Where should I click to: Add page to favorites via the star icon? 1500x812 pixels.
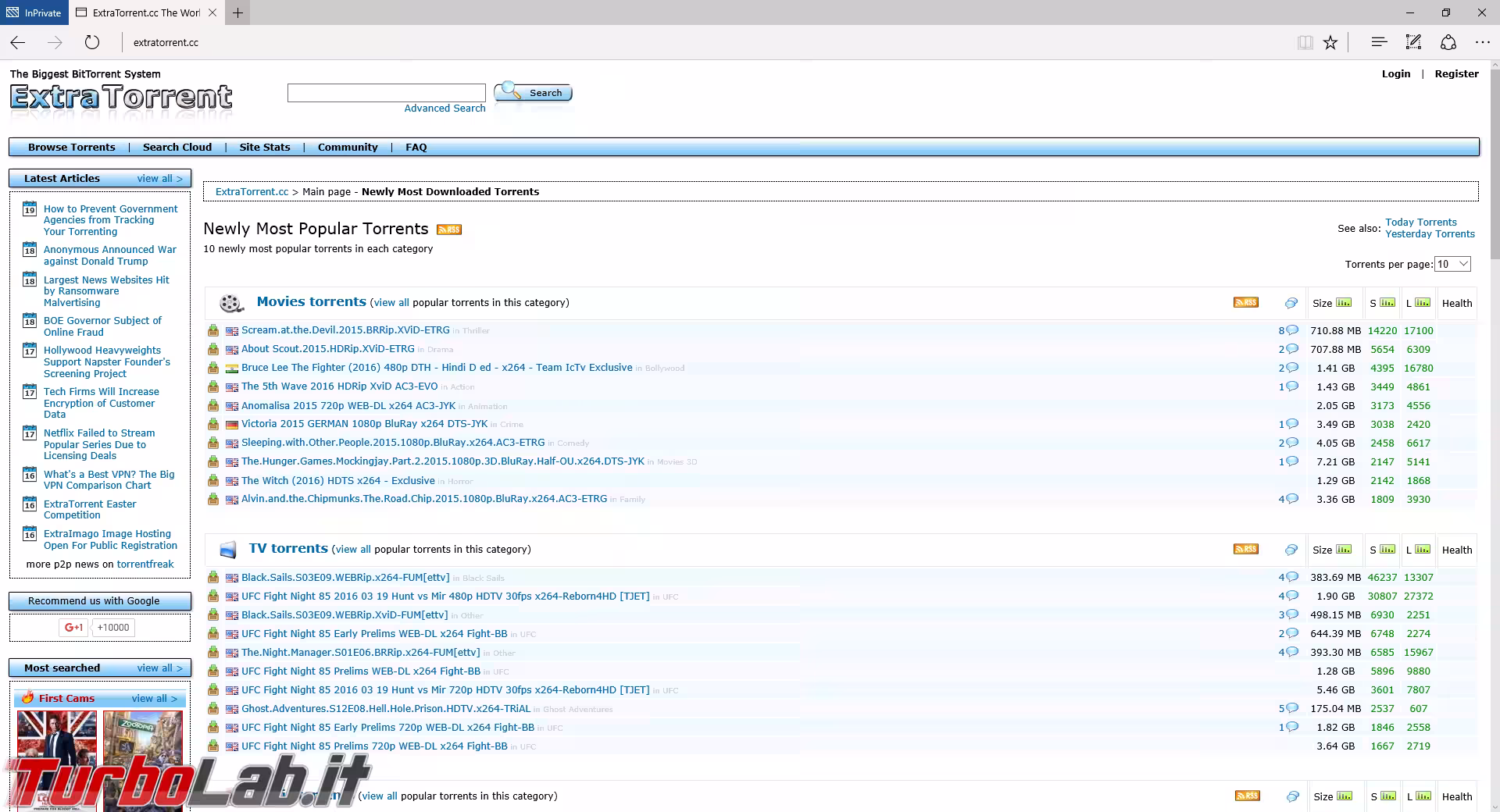click(x=1330, y=43)
